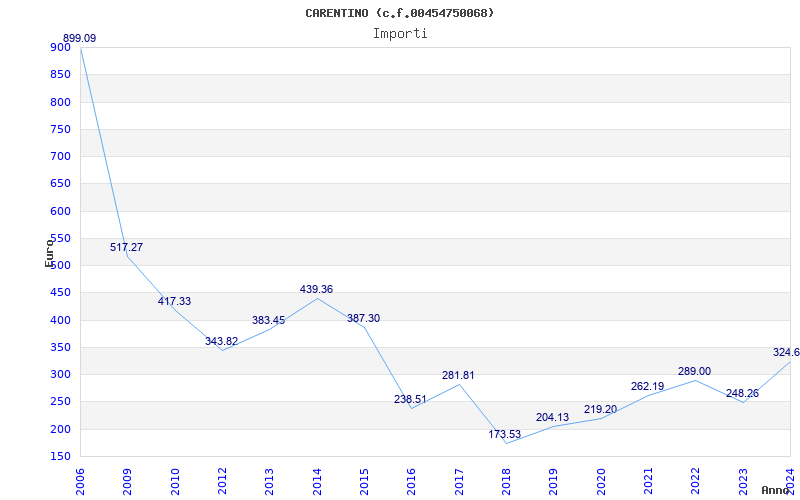
Task: Select the 2012 x-axis year
Action: coord(222,482)
